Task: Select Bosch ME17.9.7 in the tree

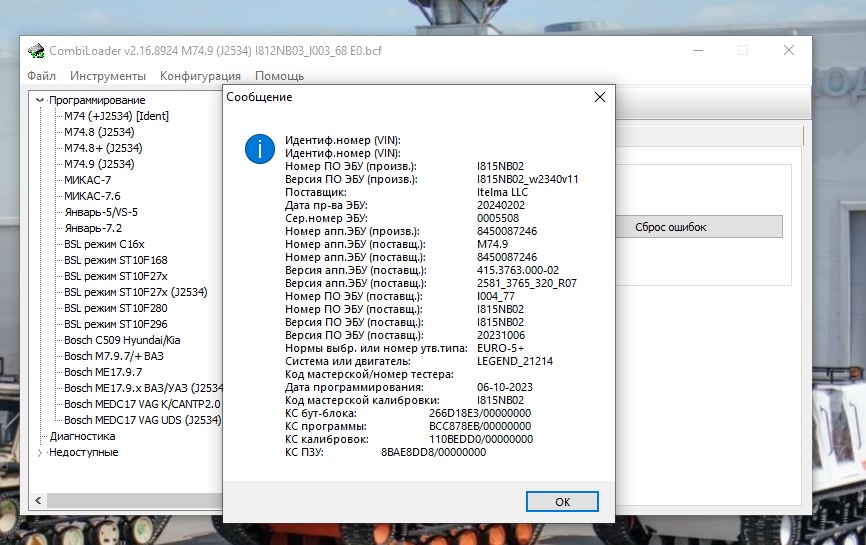Action: [103, 372]
